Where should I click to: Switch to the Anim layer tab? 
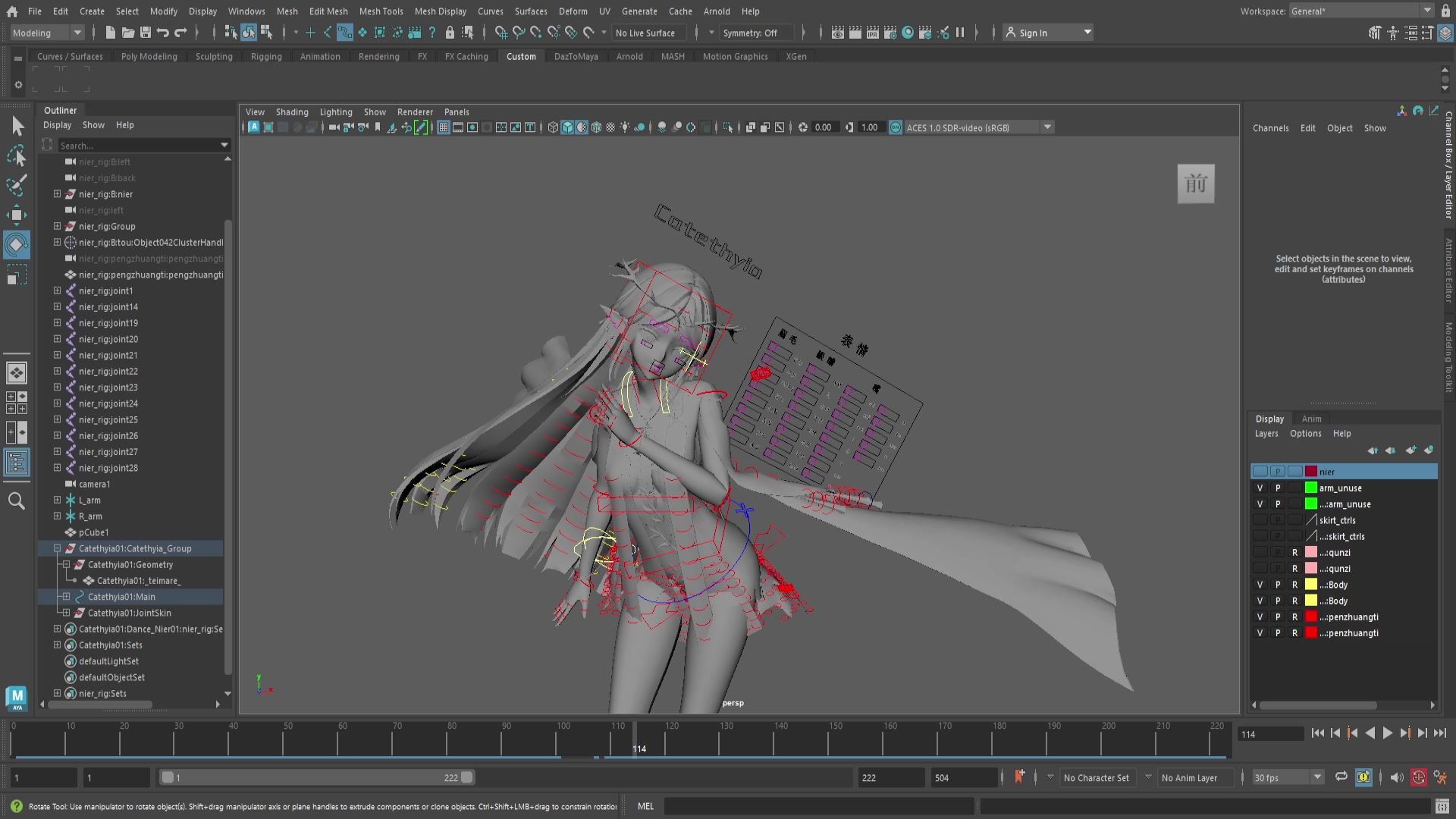tap(1311, 419)
